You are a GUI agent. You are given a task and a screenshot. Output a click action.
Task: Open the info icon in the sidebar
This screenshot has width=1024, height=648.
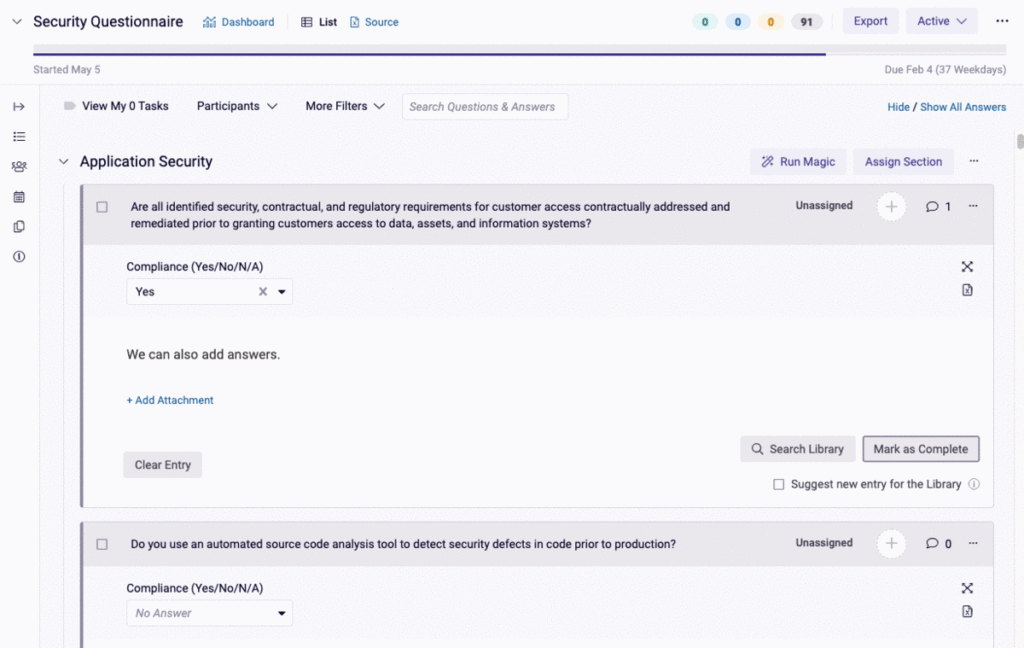18,256
